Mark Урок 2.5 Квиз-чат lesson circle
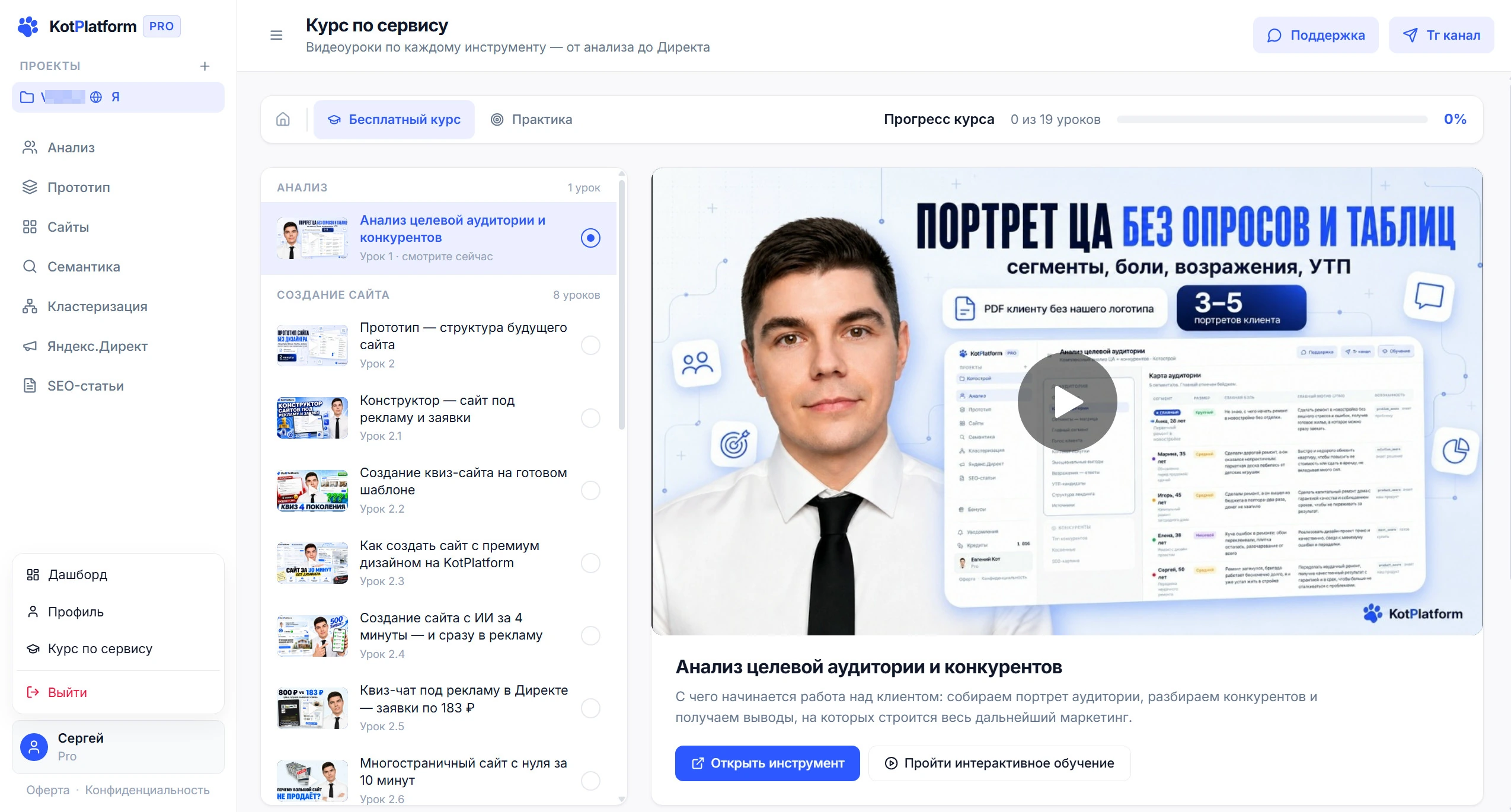Viewport: 1511px width, 812px height. coord(590,708)
